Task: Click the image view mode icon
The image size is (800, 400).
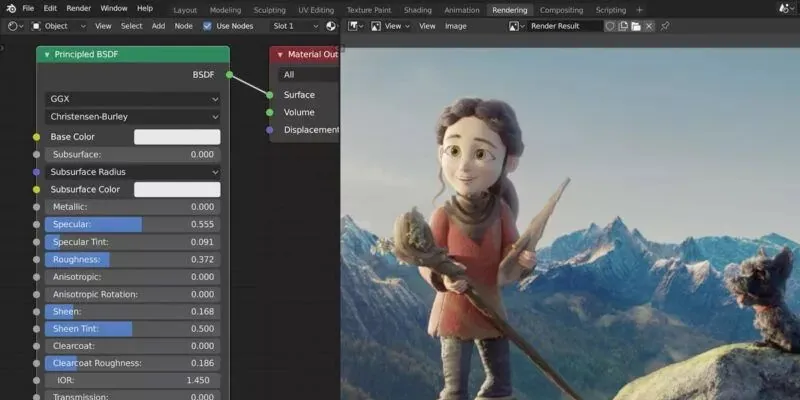Action: point(376,26)
